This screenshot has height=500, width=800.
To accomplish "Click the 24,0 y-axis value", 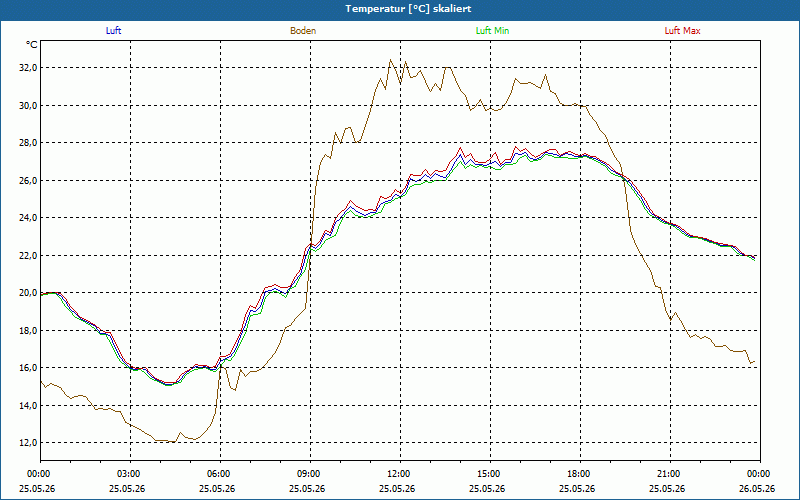I will (28, 218).
